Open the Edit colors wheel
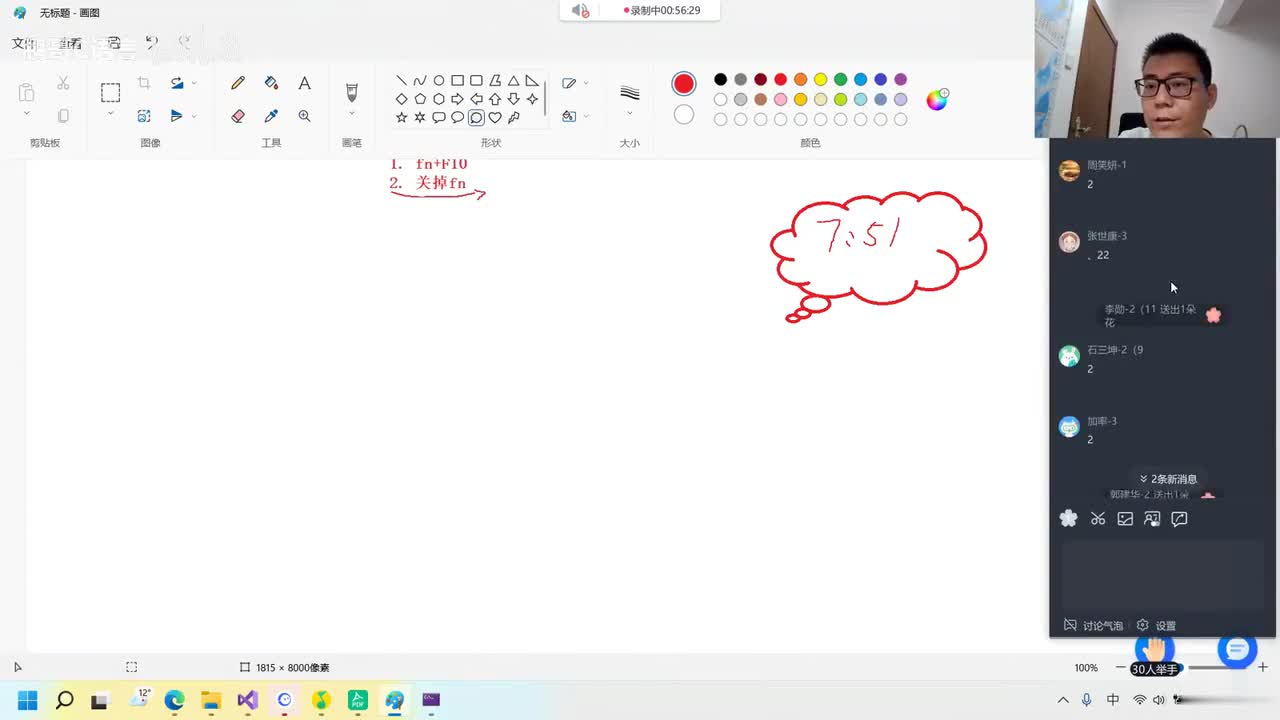This screenshot has height=720, width=1280. click(936, 99)
